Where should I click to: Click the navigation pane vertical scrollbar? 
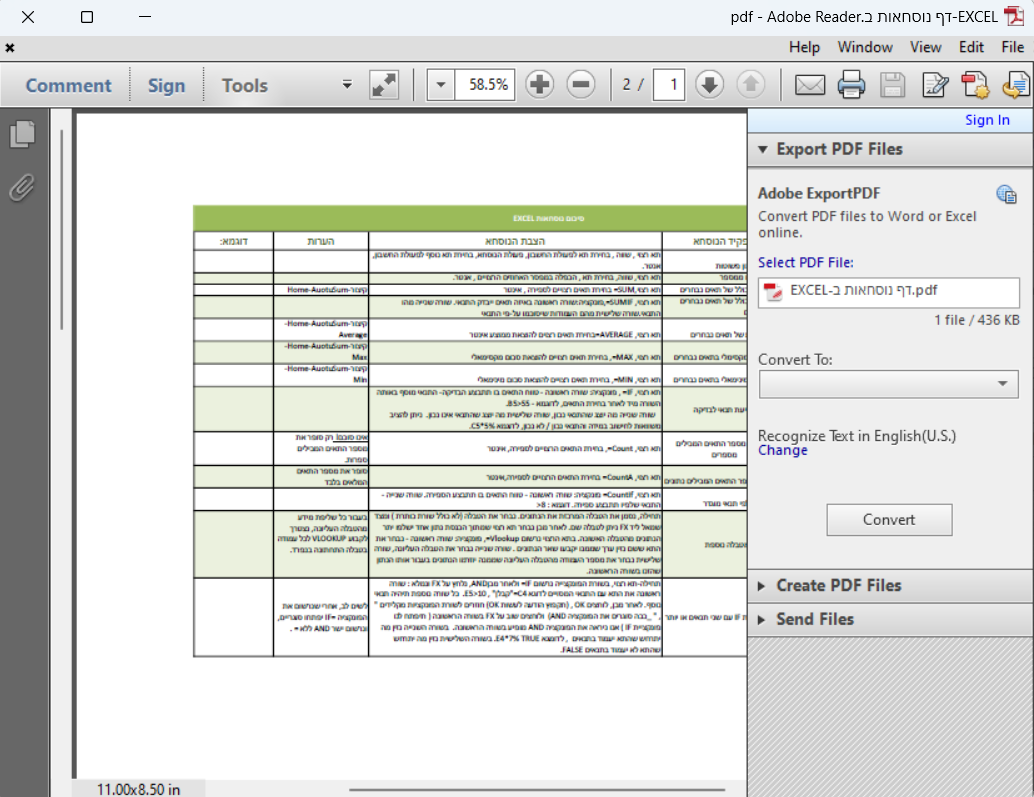62,229
